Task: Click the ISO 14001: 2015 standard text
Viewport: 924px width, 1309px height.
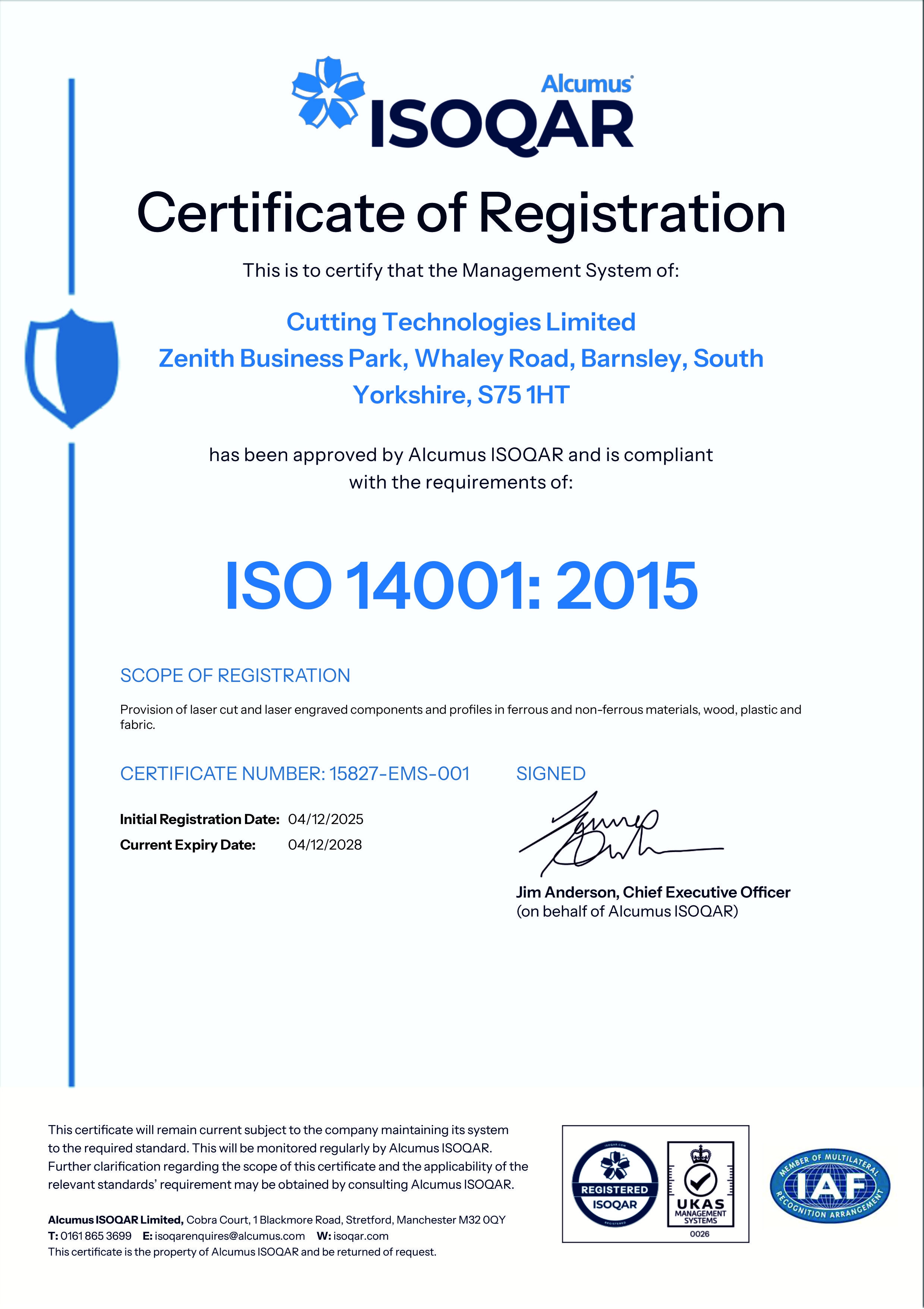Action: coord(461,586)
